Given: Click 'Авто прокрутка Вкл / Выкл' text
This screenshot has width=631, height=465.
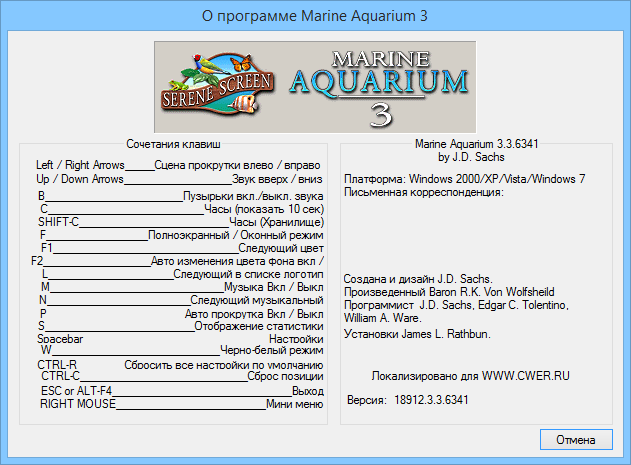Looking at the screenshot, I should [x=254, y=314].
